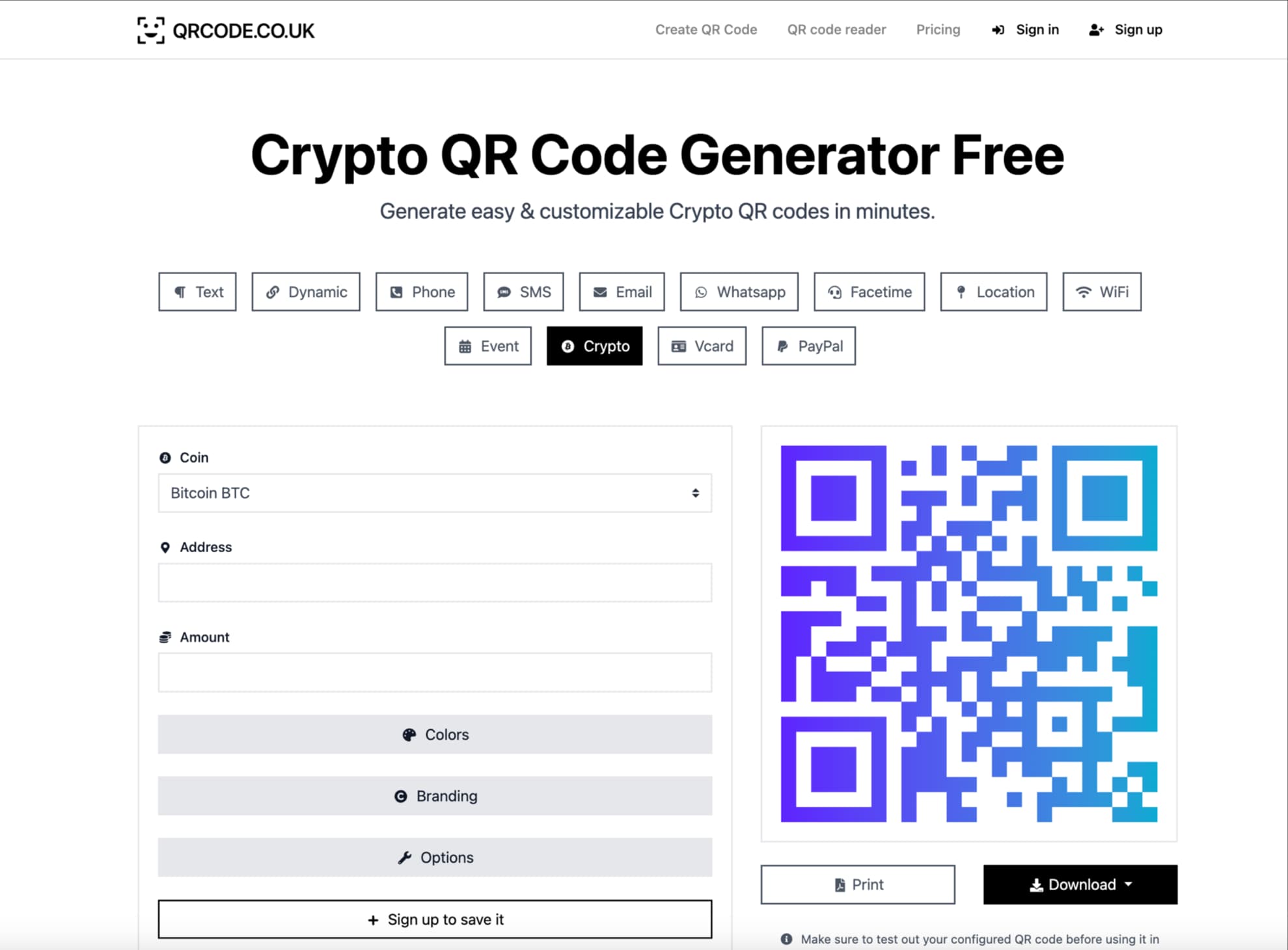Click the Bitcoin BTC coin icon
This screenshot has height=950, width=1288.
(163, 457)
